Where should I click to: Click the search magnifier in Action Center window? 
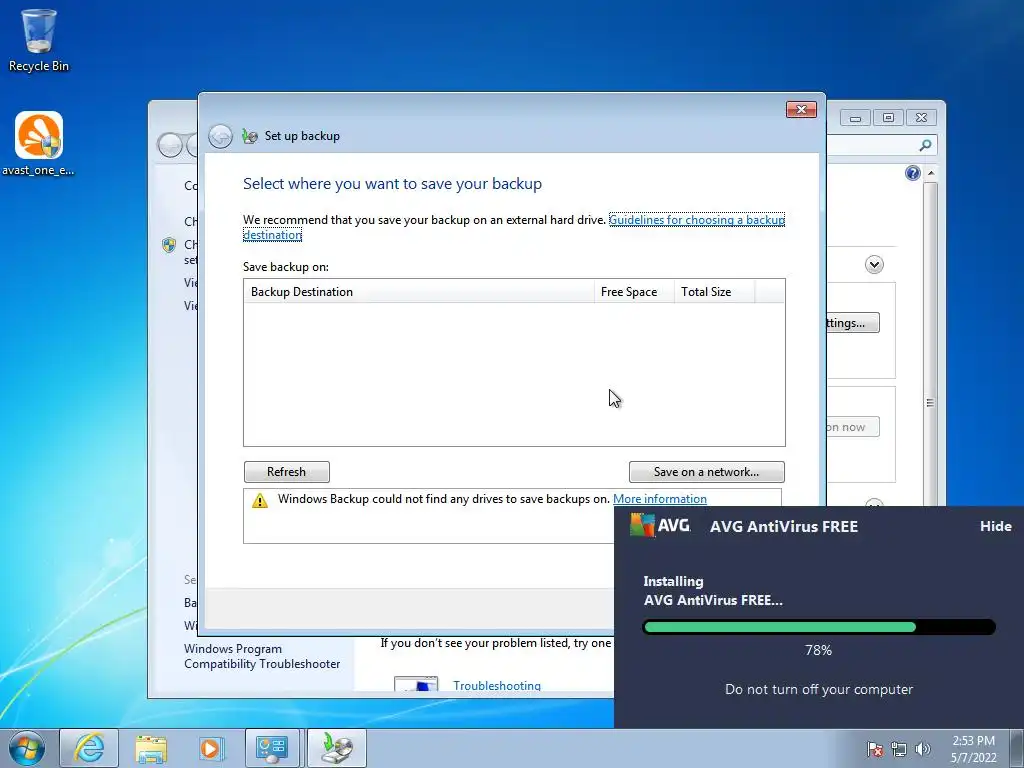(x=925, y=145)
